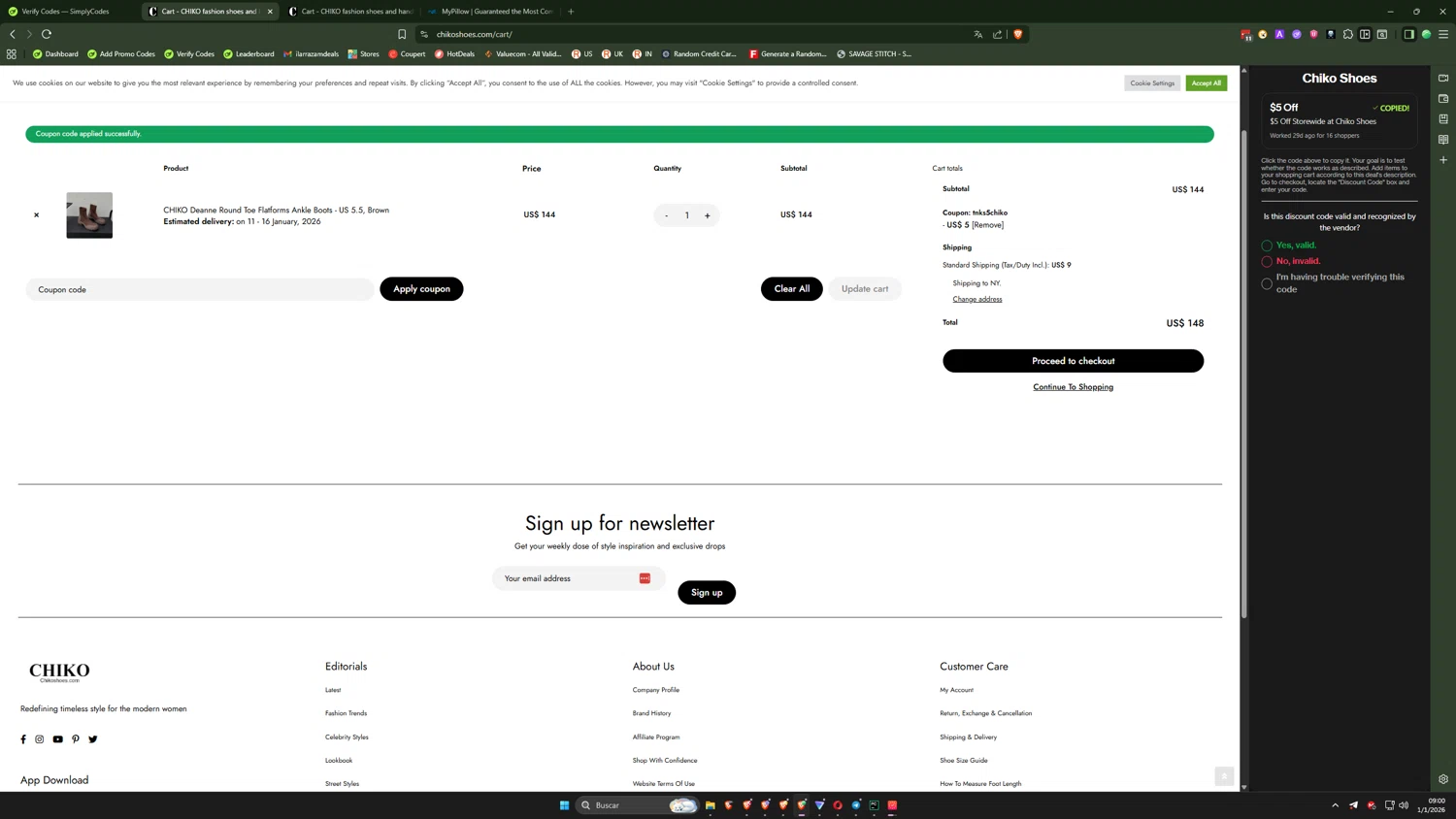The width and height of the screenshot is (1456, 819).
Task: Bookmark this page with the bookmark icon
Action: point(402,34)
